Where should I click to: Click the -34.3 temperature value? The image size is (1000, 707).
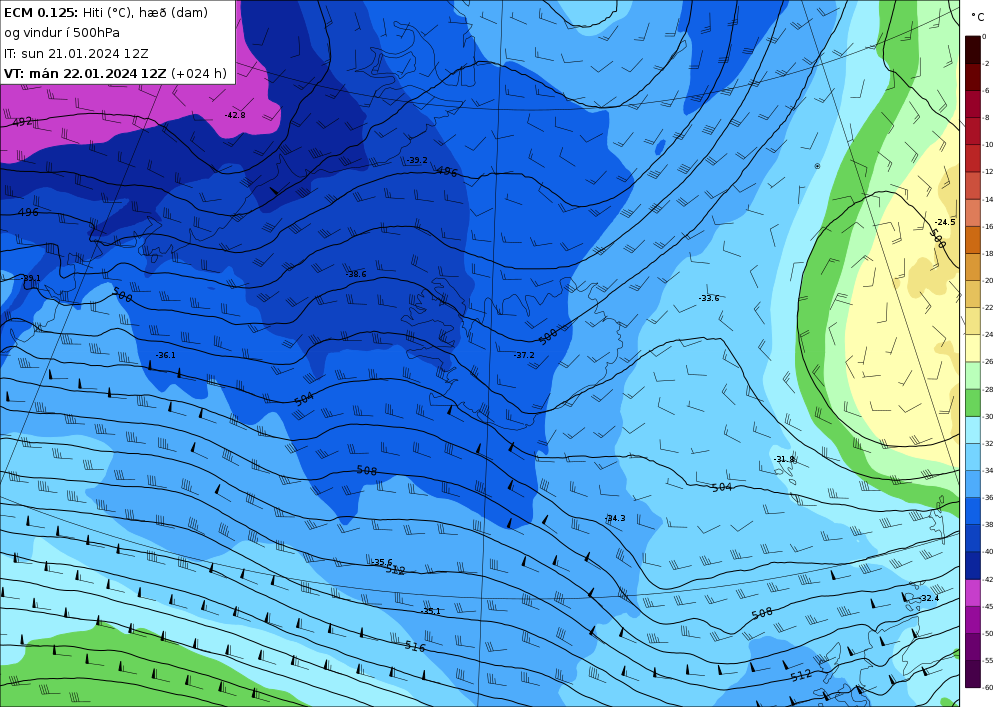(615, 518)
